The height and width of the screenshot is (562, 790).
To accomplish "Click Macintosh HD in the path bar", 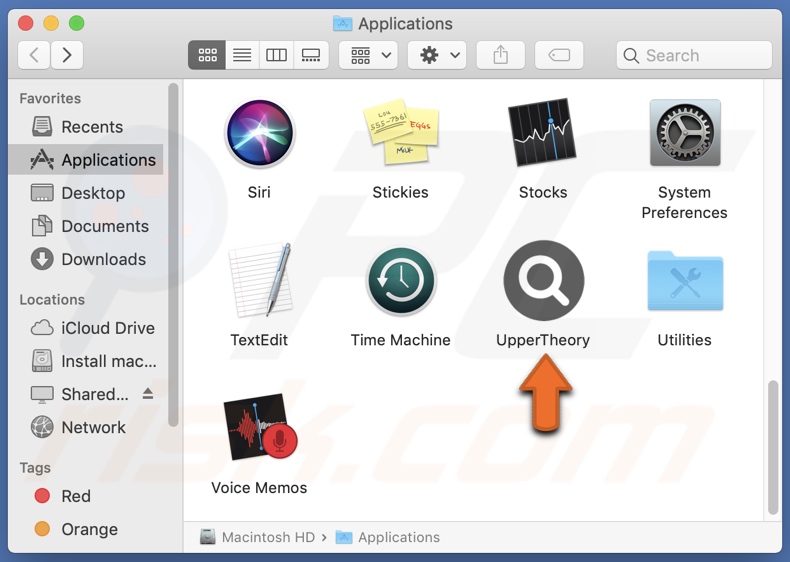I will (x=257, y=537).
